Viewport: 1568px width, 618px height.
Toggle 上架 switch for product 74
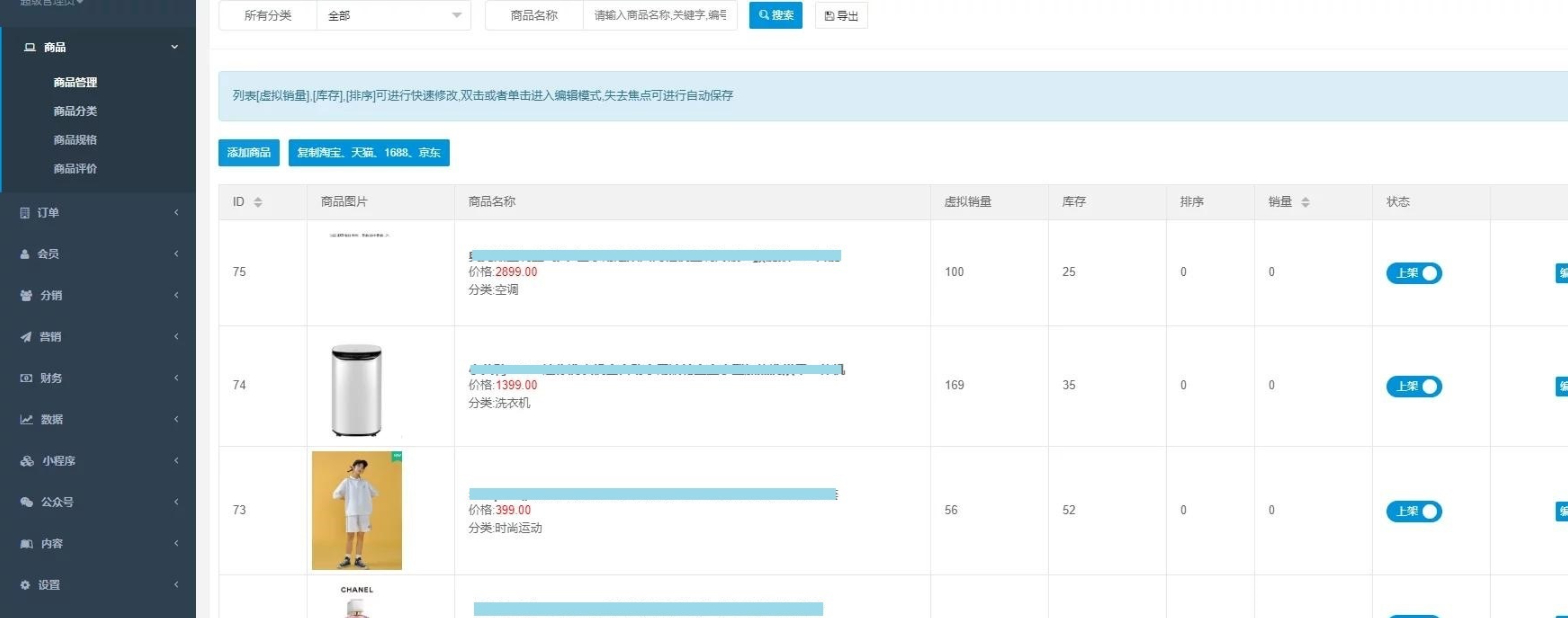(x=1414, y=386)
